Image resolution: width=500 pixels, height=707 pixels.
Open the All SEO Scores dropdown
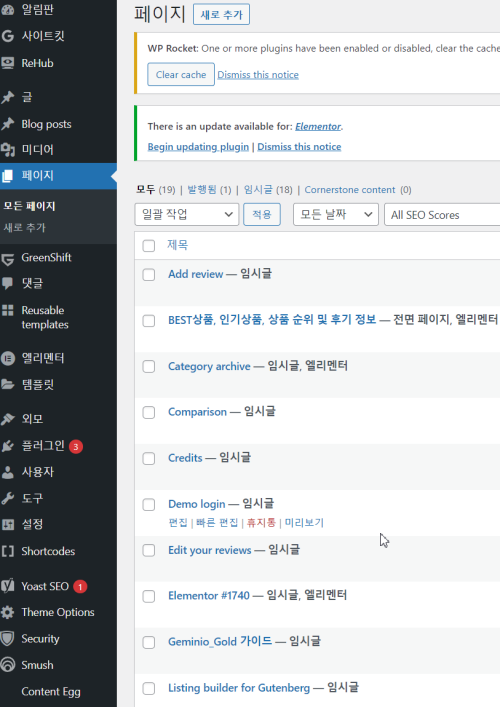tap(442, 215)
